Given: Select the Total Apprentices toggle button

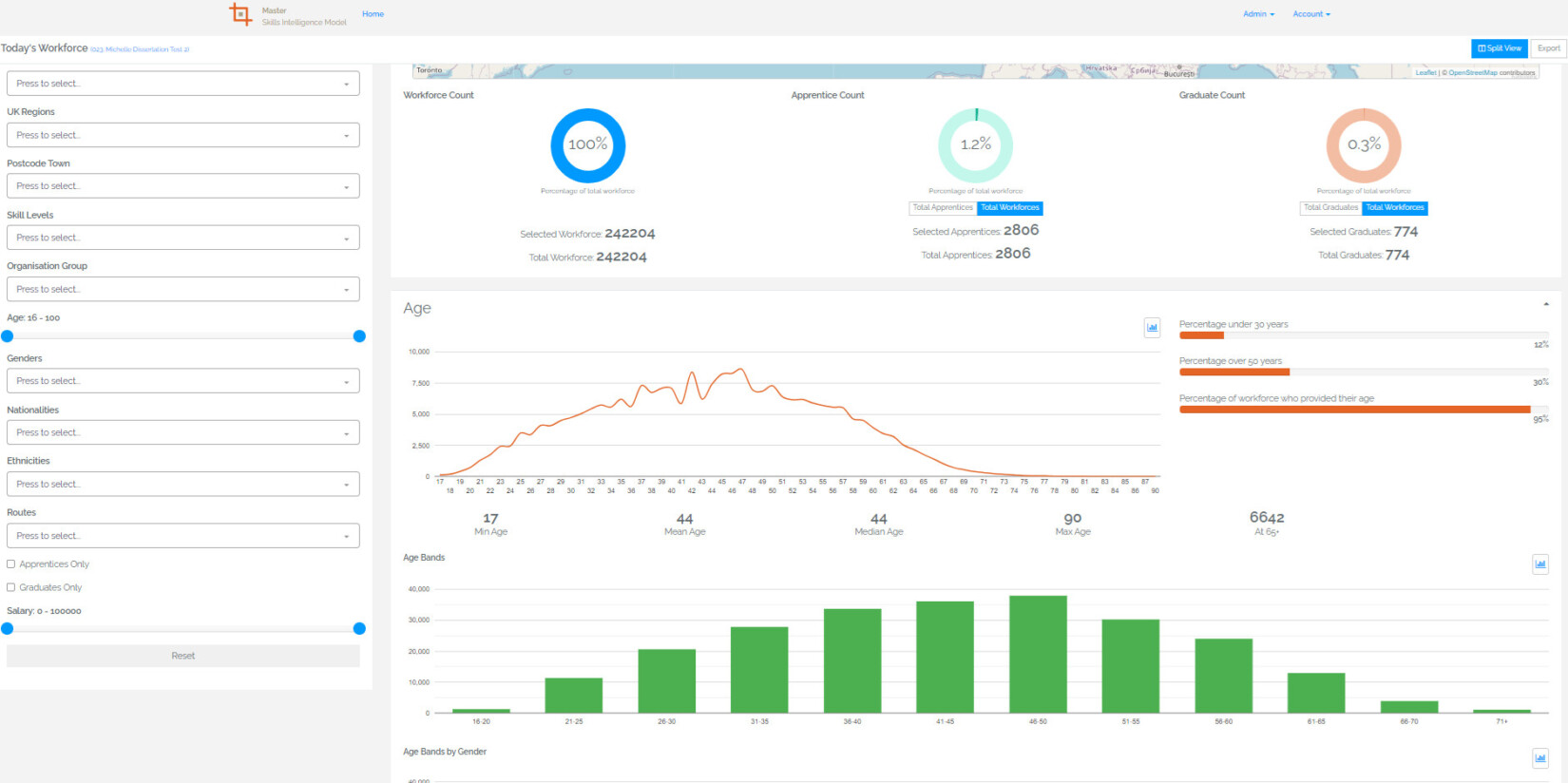Looking at the screenshot, I should [943, 208].
